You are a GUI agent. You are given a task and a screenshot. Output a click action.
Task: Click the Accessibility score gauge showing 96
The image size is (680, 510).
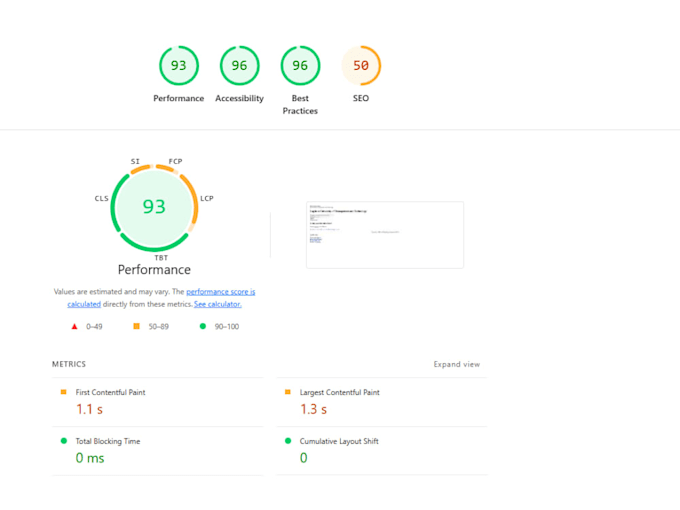(239, 65)
